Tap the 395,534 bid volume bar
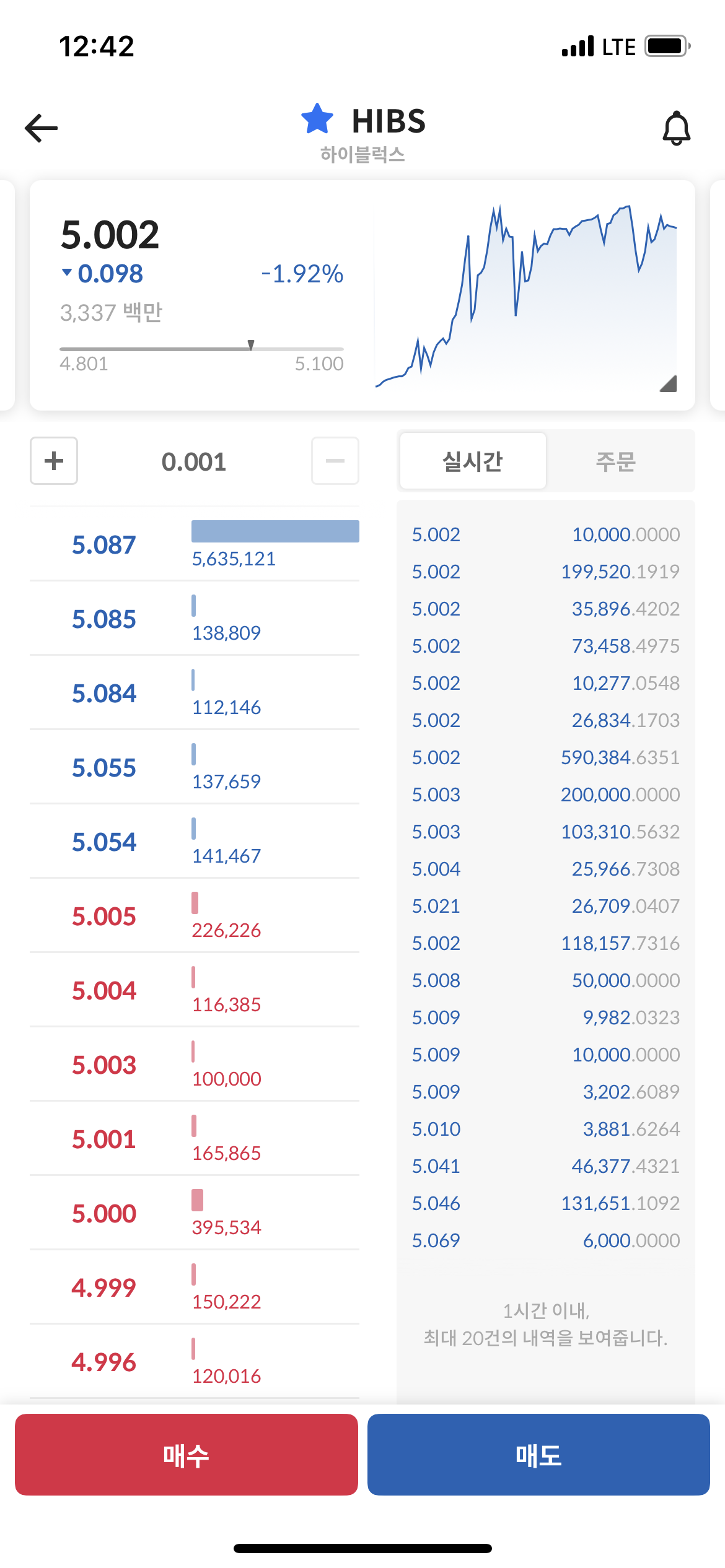The image size is (725, 1568). (x=197, y=1200)
